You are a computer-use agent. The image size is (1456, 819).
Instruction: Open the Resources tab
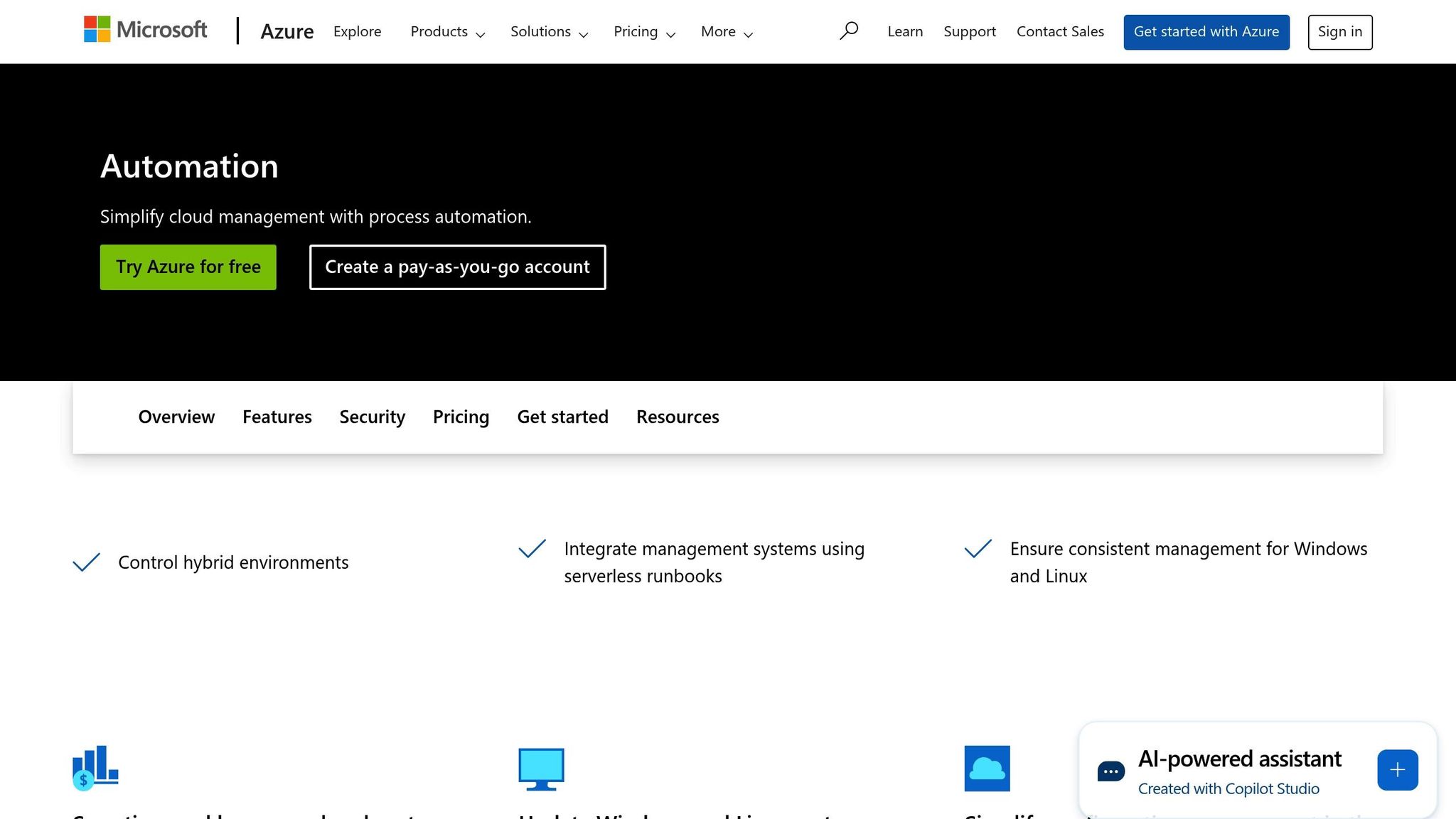click(x=678, y=417)
